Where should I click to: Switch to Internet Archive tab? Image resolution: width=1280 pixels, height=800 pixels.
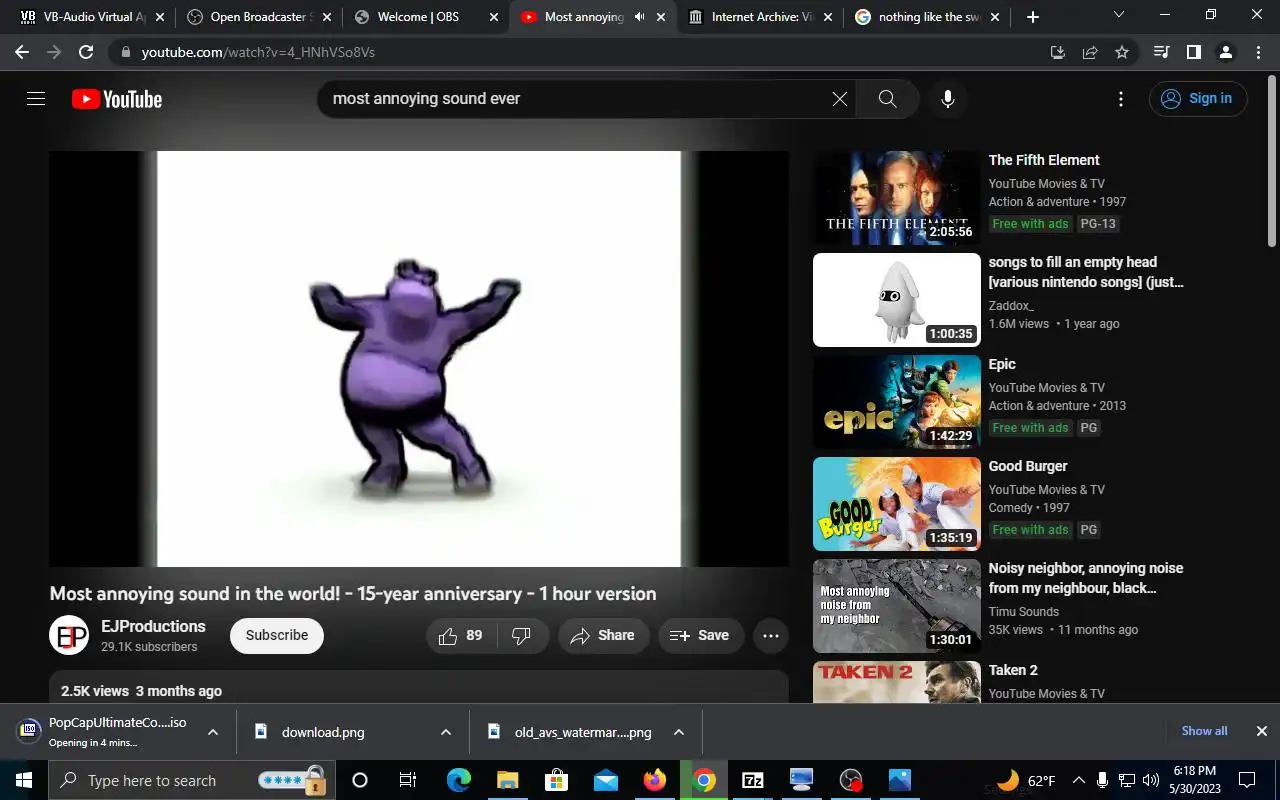[x=758, y=17]
